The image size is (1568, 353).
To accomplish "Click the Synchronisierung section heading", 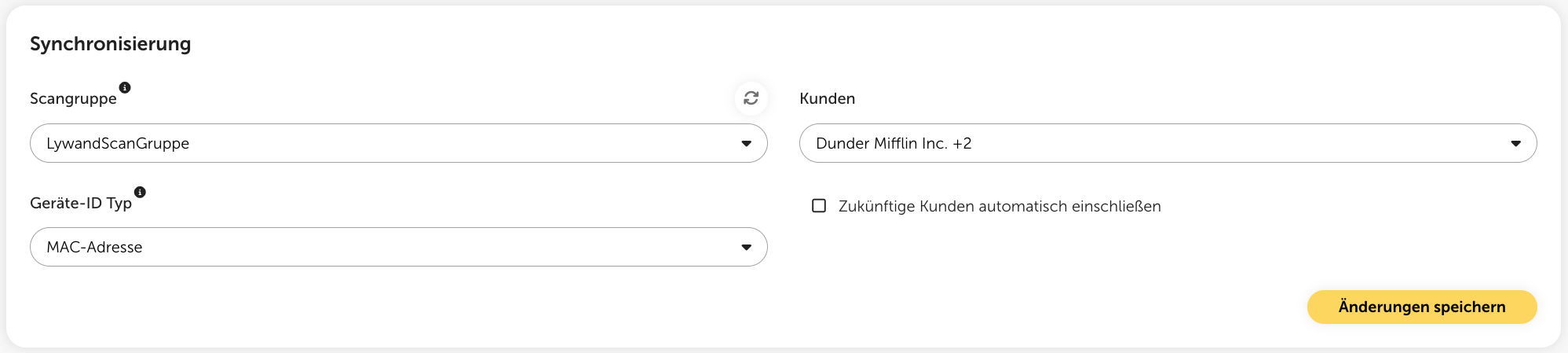I will tap(111, 44).
